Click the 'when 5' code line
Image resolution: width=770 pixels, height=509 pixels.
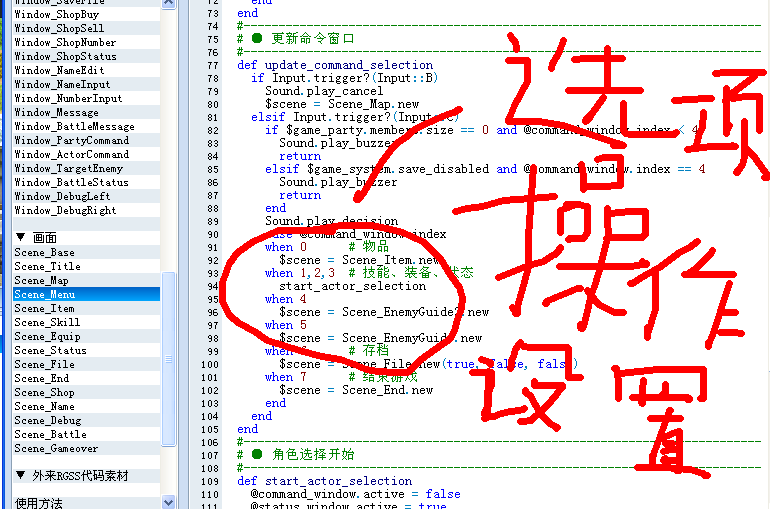[285, 325]
